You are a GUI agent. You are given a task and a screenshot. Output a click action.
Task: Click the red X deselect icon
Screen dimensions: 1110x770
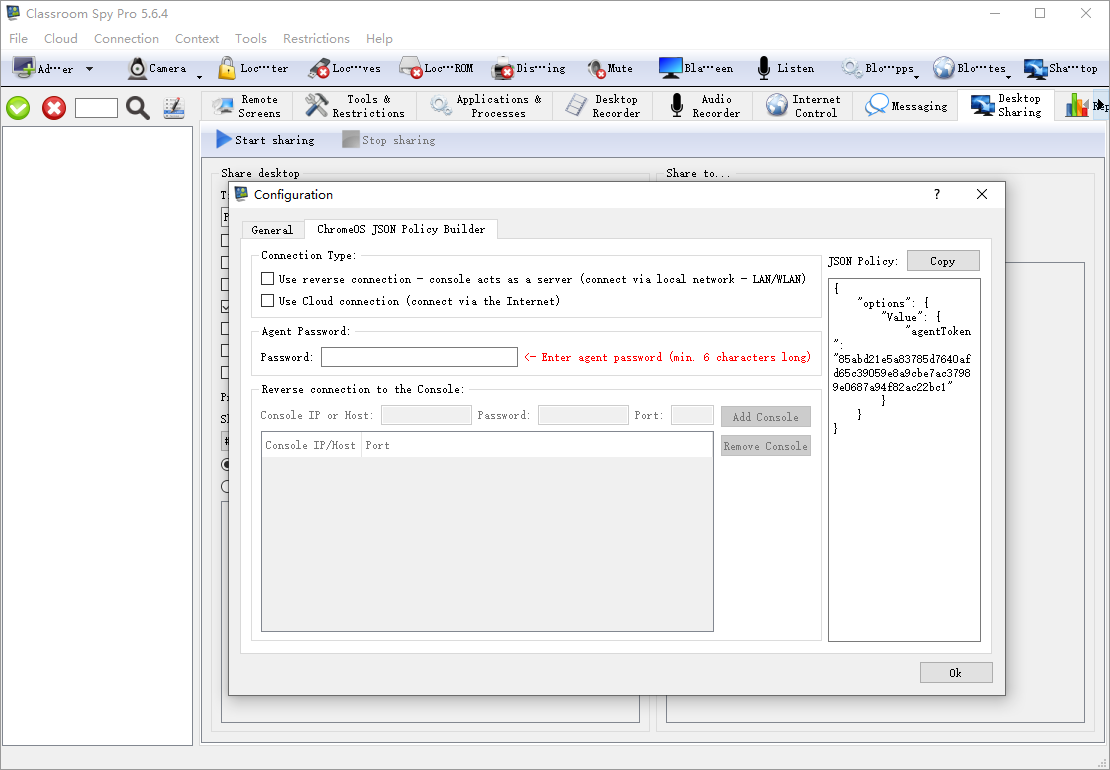54,108
